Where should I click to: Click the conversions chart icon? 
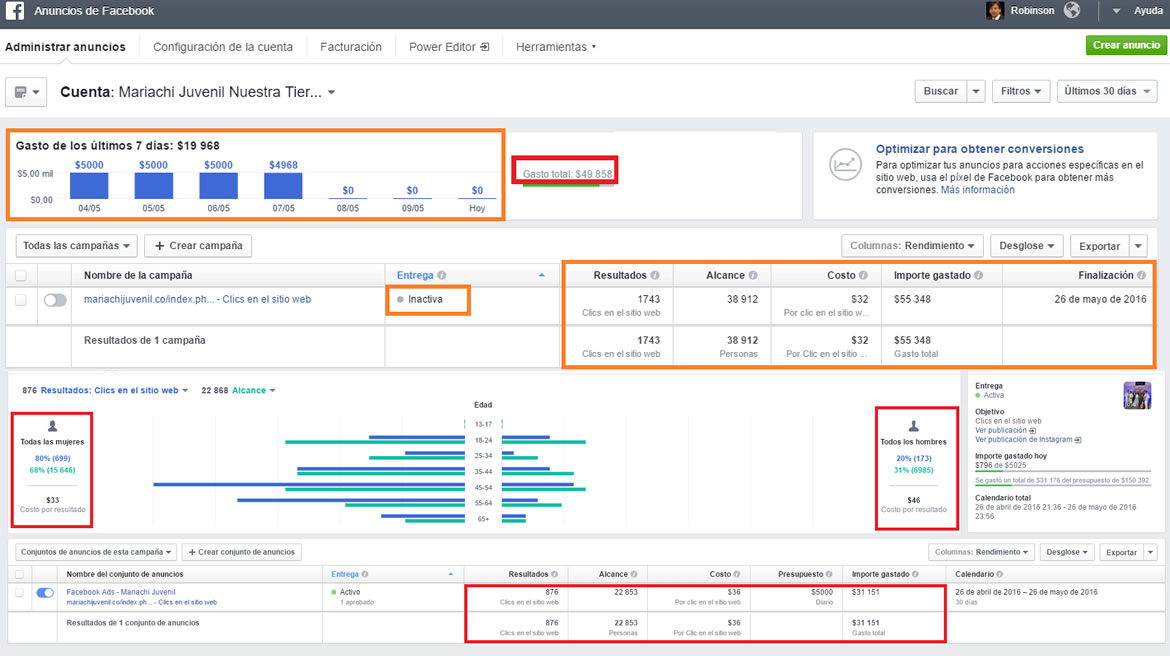(845, 164)
